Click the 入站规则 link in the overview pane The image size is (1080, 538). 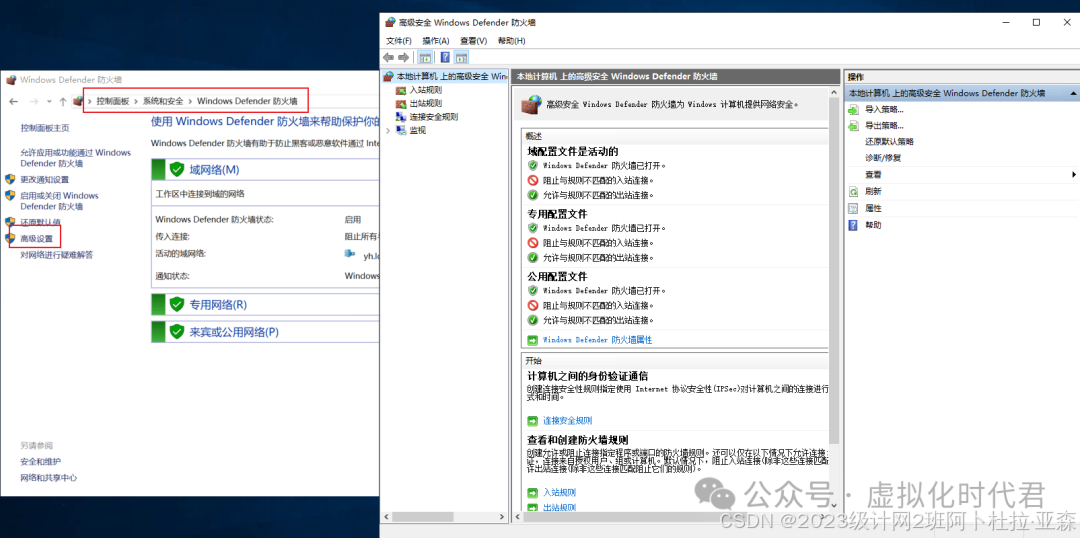coord(559,493)
